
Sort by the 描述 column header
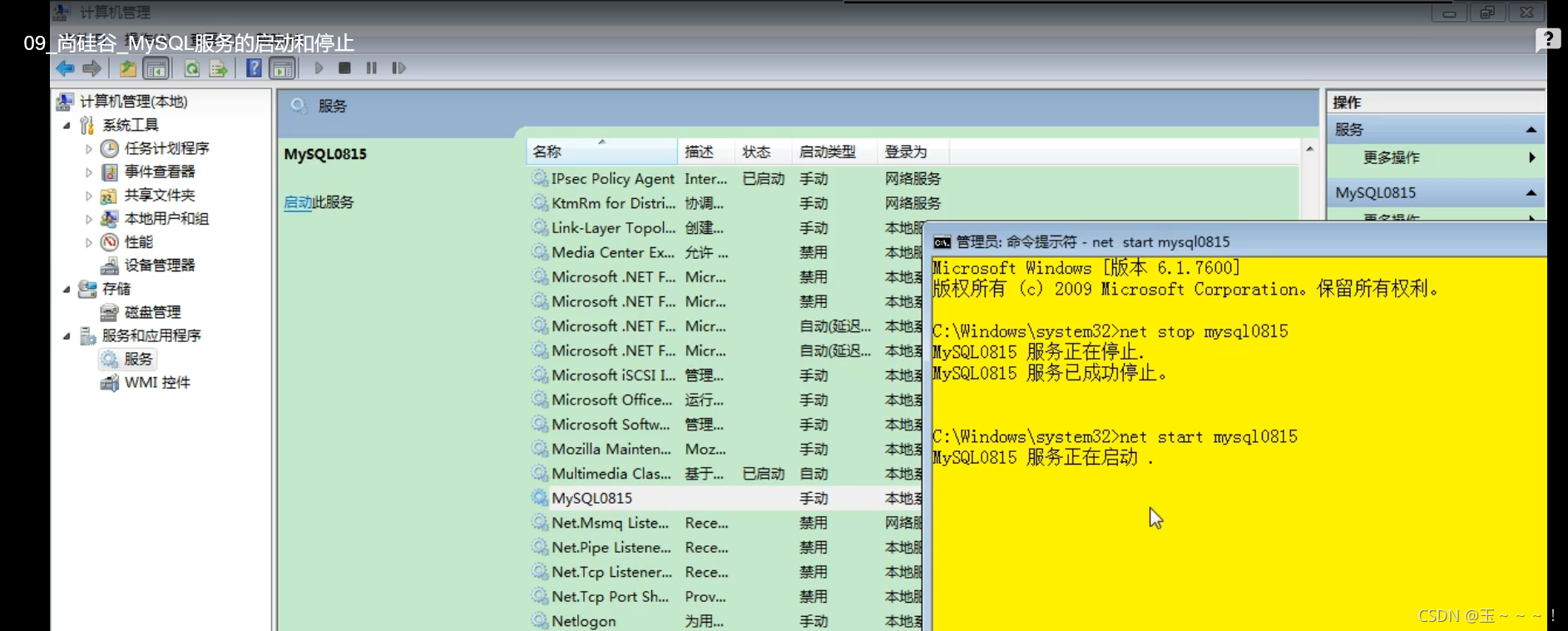(705, 152)
